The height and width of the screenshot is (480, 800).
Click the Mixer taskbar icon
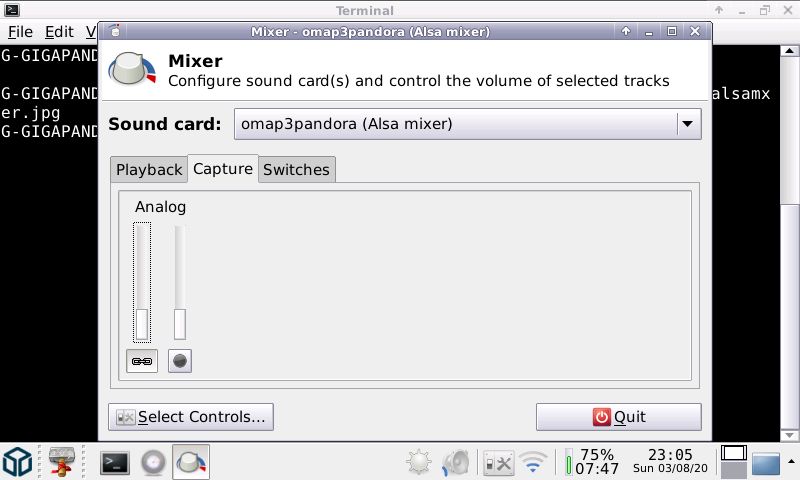click(191, 462)
